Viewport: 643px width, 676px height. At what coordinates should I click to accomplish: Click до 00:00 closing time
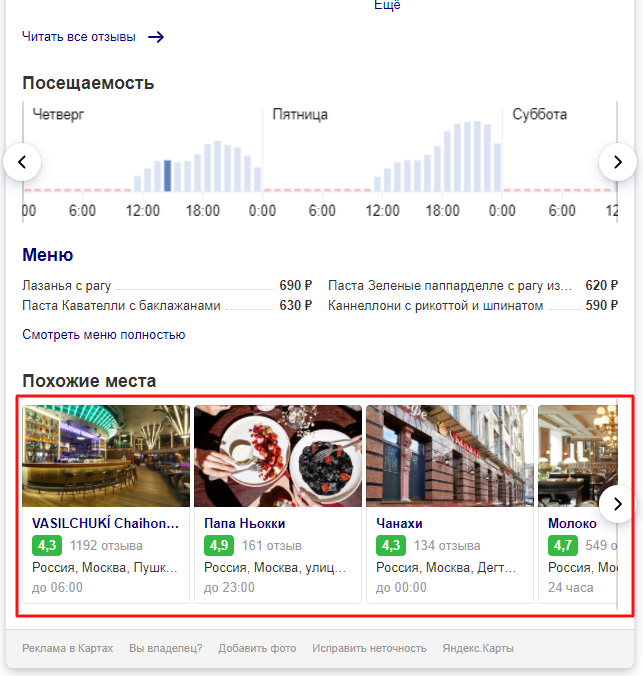(x=401, y=588)
